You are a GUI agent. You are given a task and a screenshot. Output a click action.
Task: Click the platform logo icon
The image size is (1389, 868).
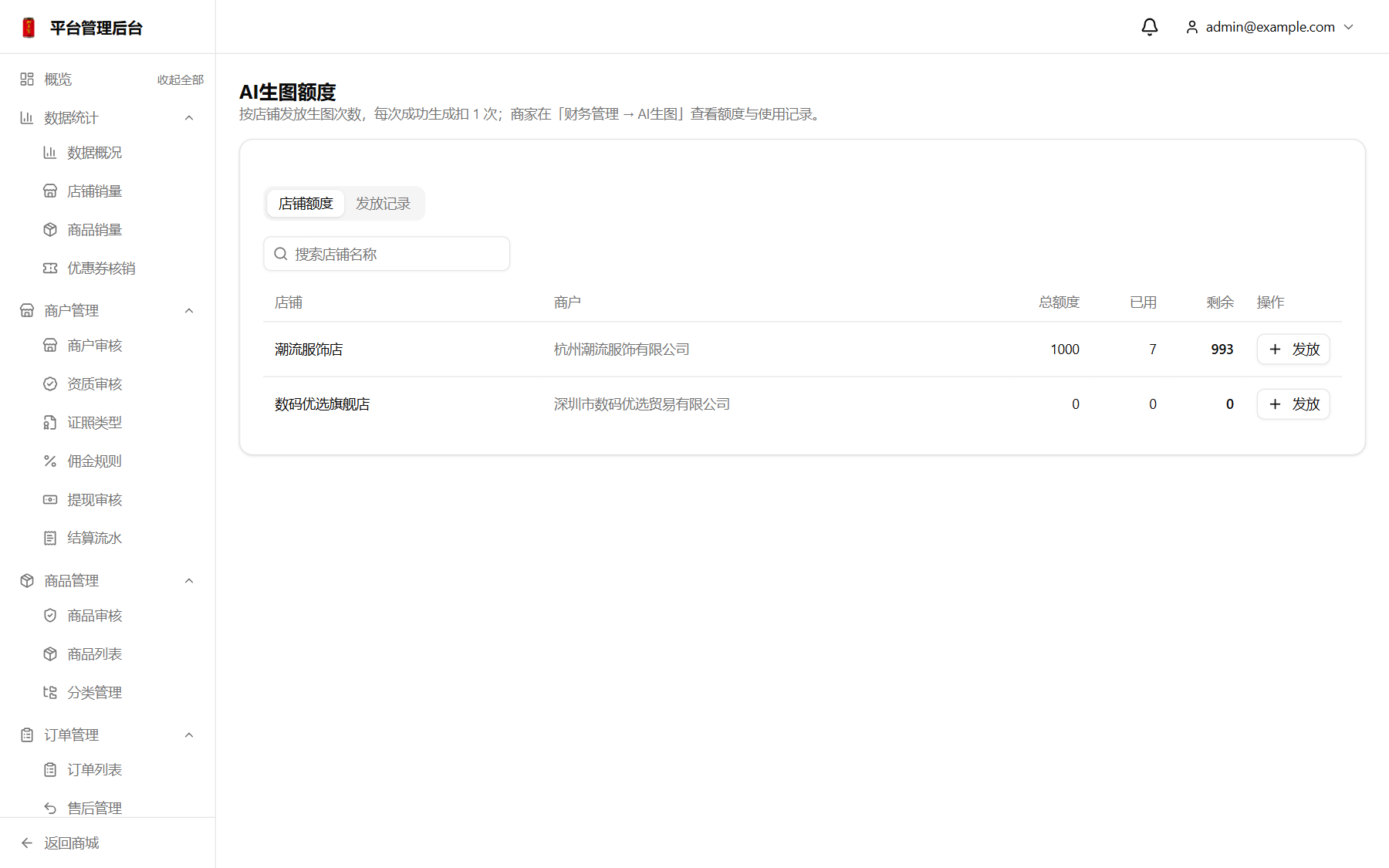(x=29, y=28)
